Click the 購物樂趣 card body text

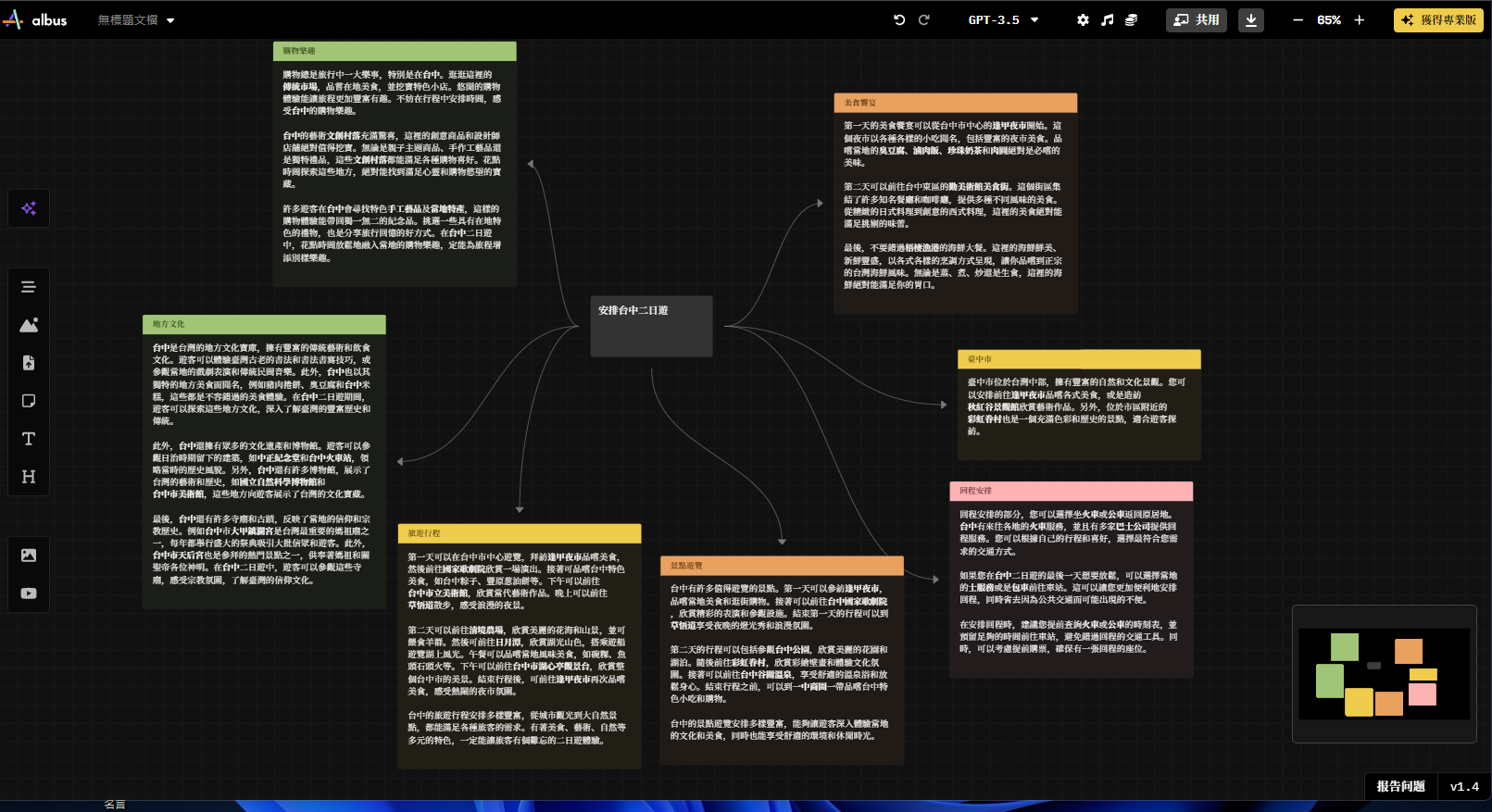393,166
